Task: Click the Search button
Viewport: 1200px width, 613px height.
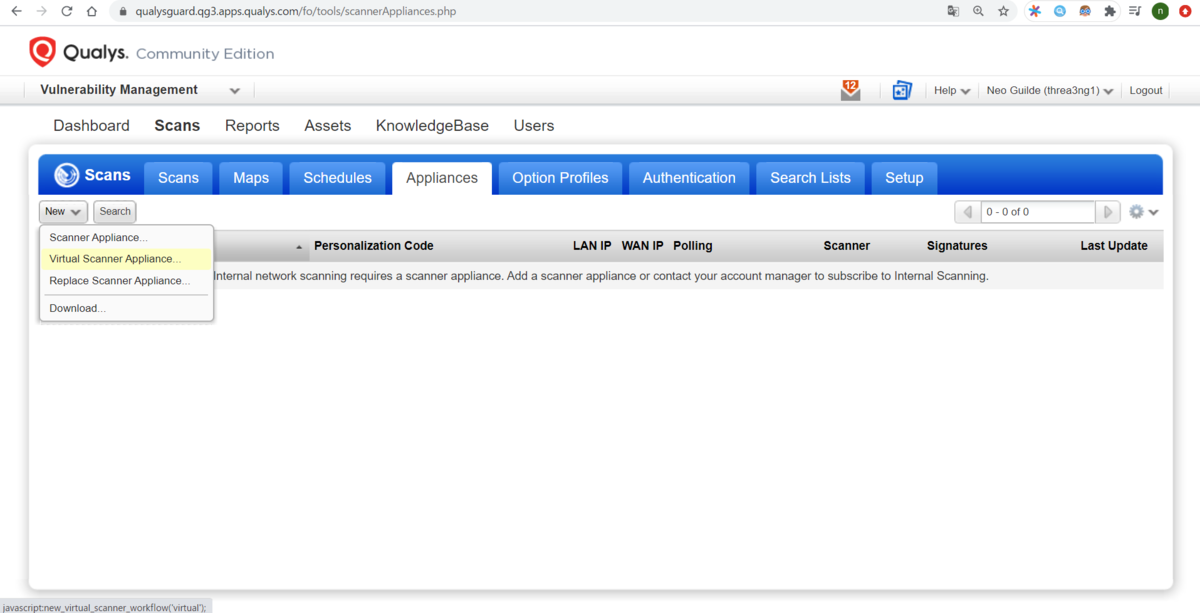Action: (115, 212)
